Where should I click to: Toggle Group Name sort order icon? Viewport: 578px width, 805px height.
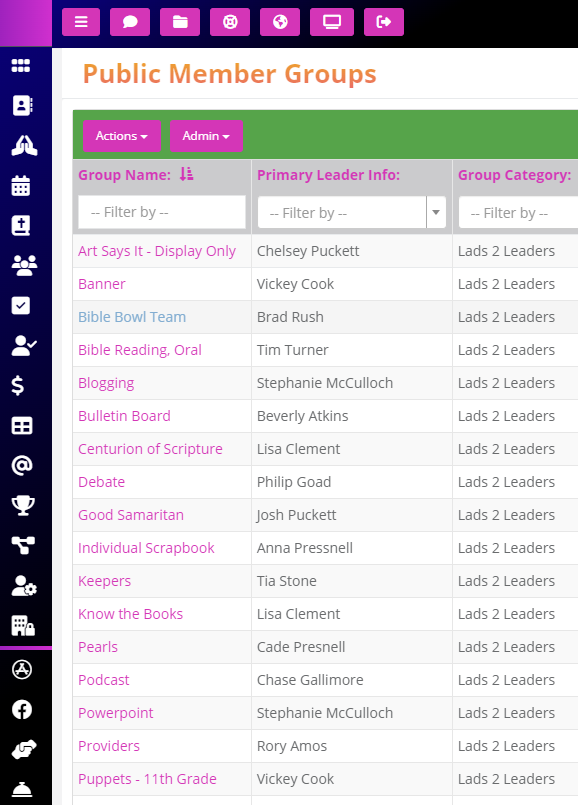(186, 175)
